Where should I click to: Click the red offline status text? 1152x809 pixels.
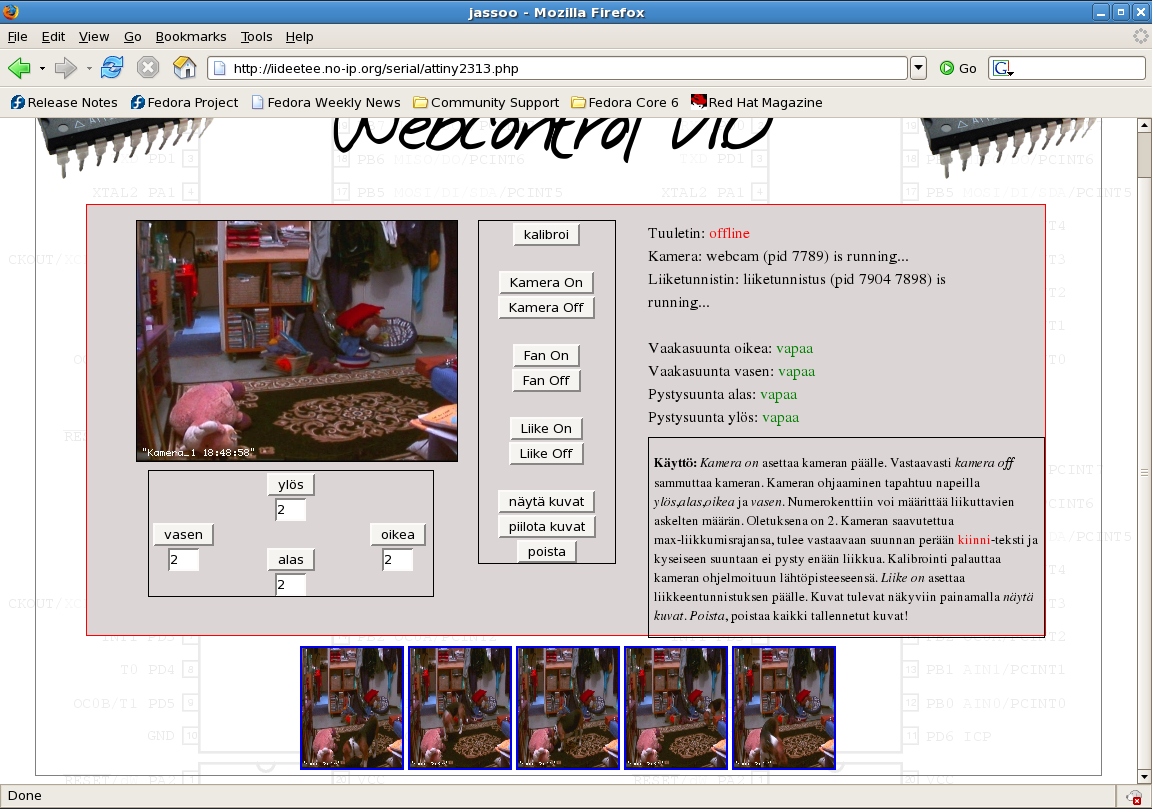[730, 233]
